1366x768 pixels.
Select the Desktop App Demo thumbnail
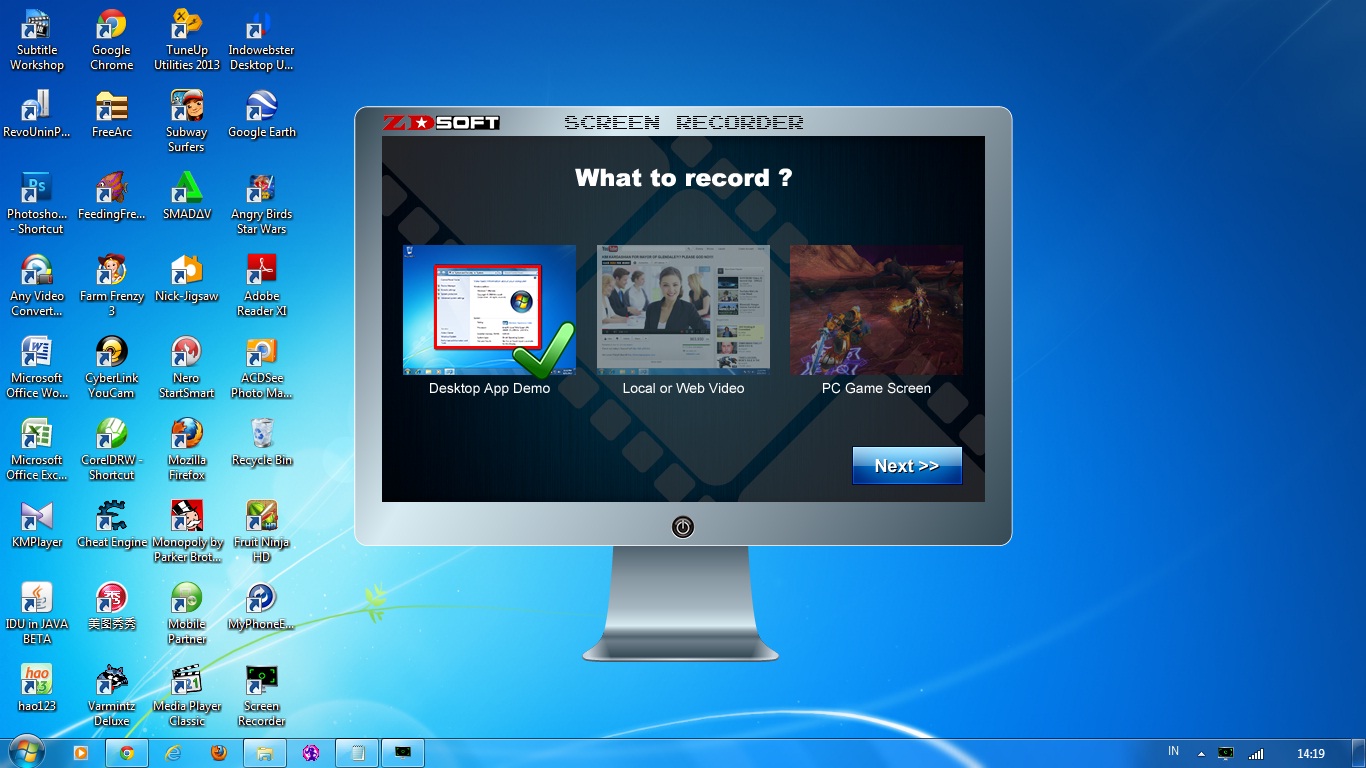(x=489, y=310)
